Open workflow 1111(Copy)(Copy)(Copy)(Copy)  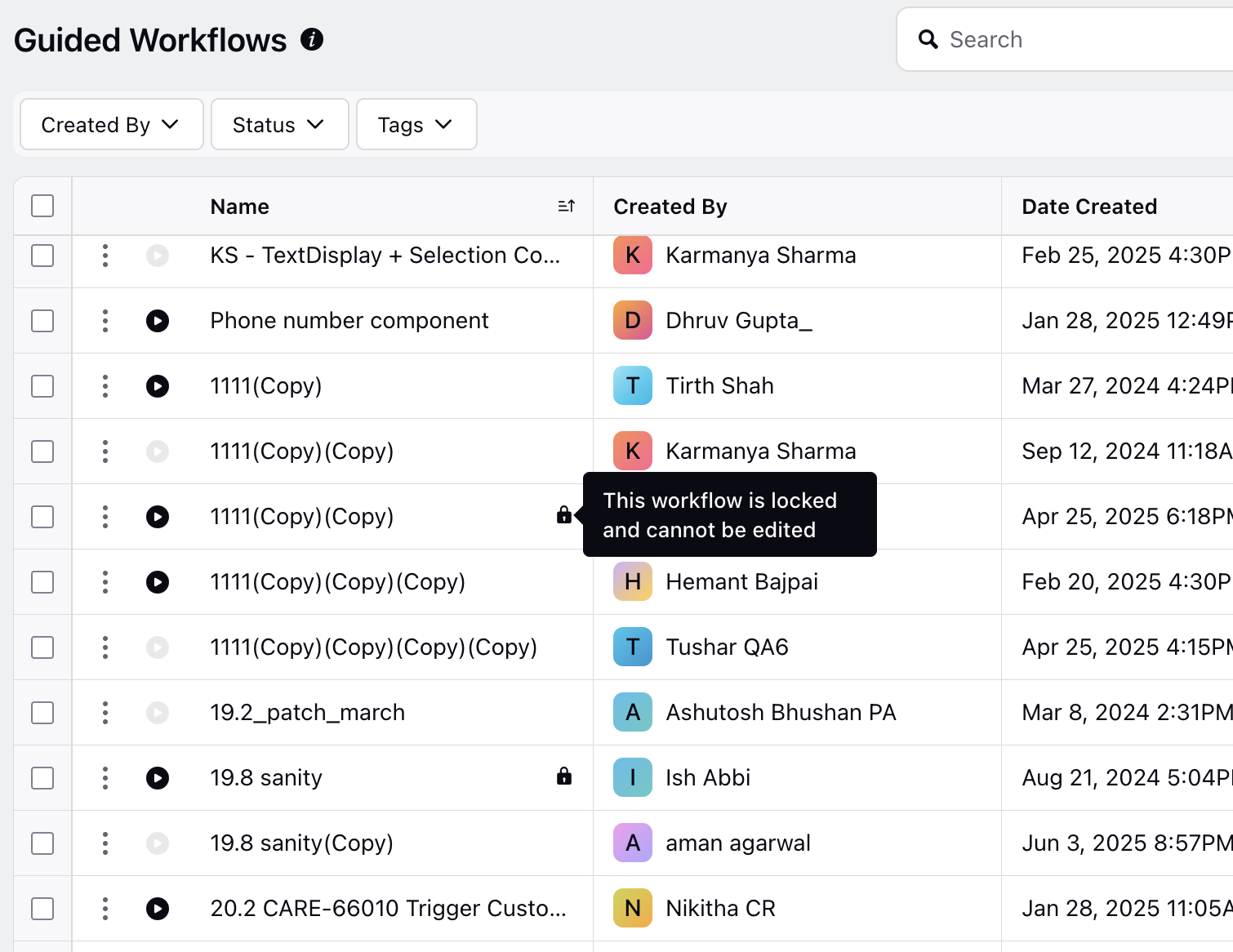pyautogui.click(x=373, y=647)
